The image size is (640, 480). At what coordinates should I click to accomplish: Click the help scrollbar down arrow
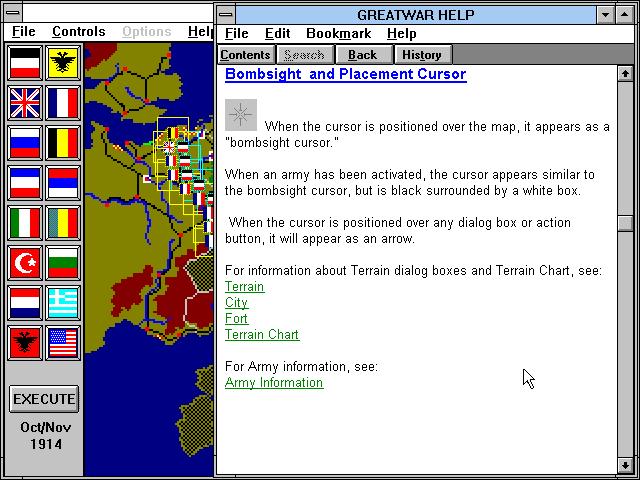(x=625, y=465)
